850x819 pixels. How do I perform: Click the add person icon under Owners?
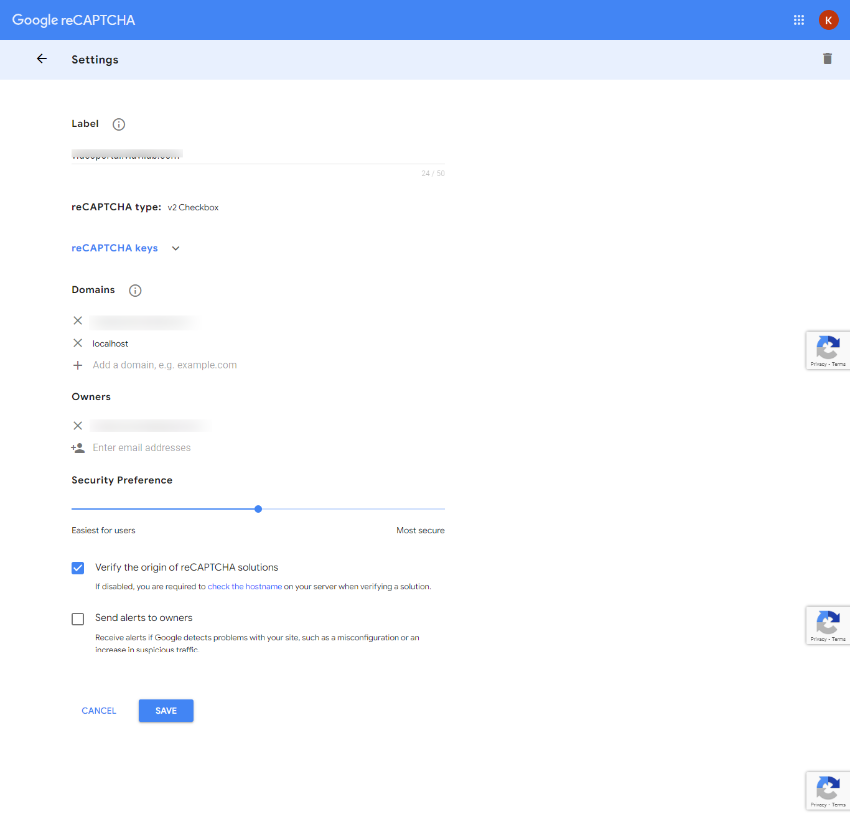click(78, 448)
